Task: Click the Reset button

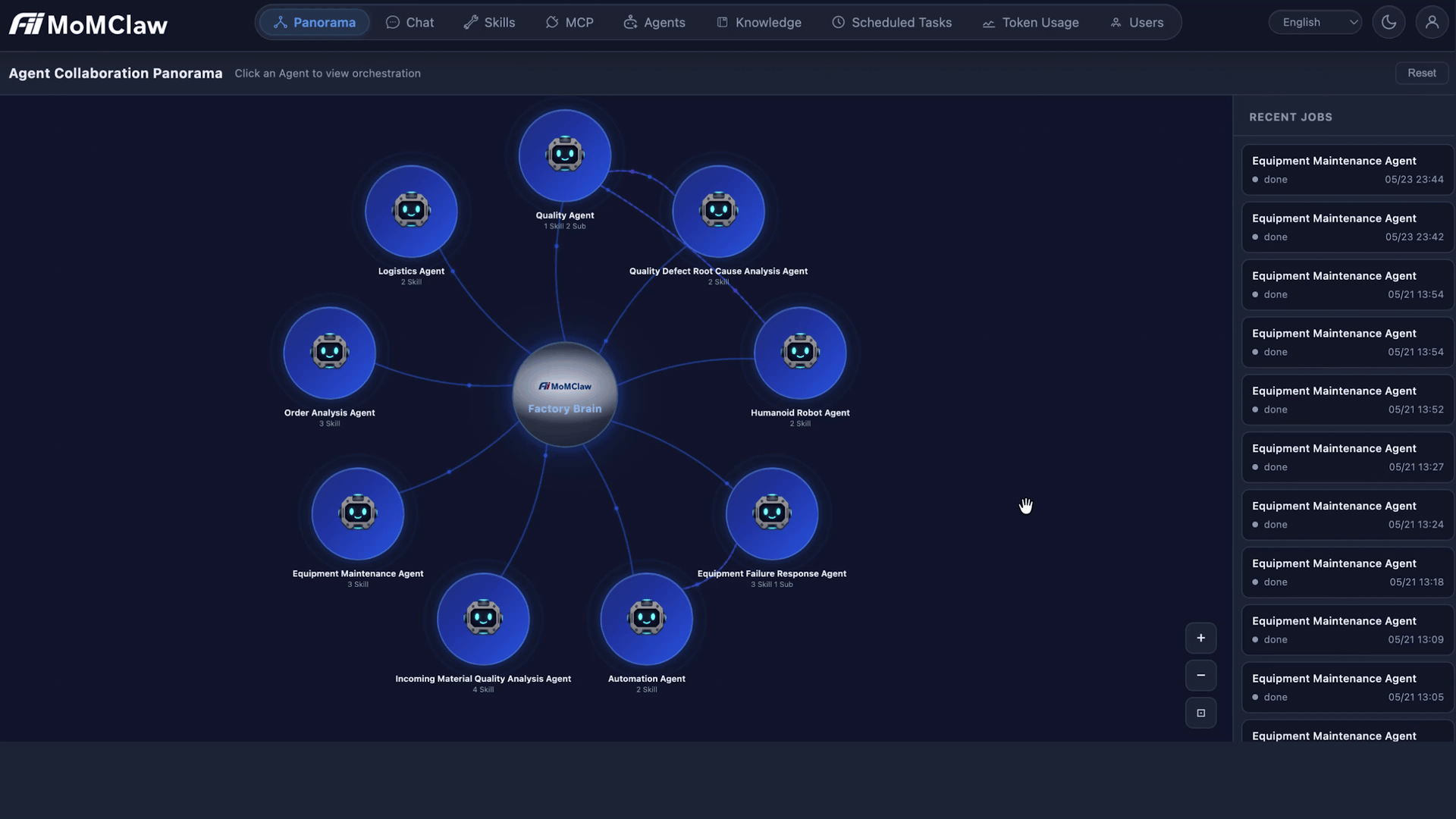Action: [1422, 73]
